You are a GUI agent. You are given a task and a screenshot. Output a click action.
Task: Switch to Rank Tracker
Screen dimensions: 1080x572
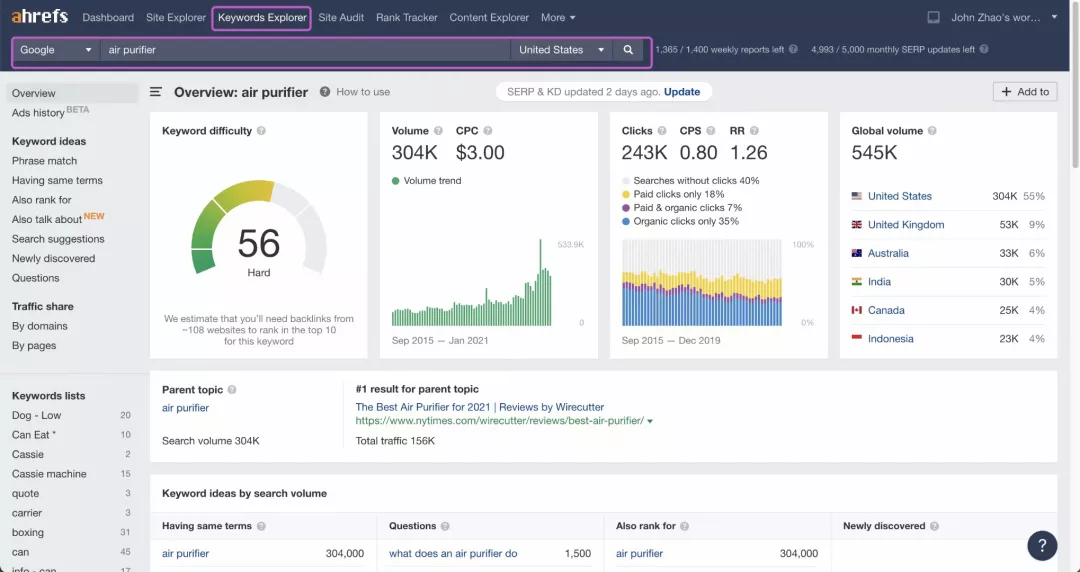(x=406, y=17)
